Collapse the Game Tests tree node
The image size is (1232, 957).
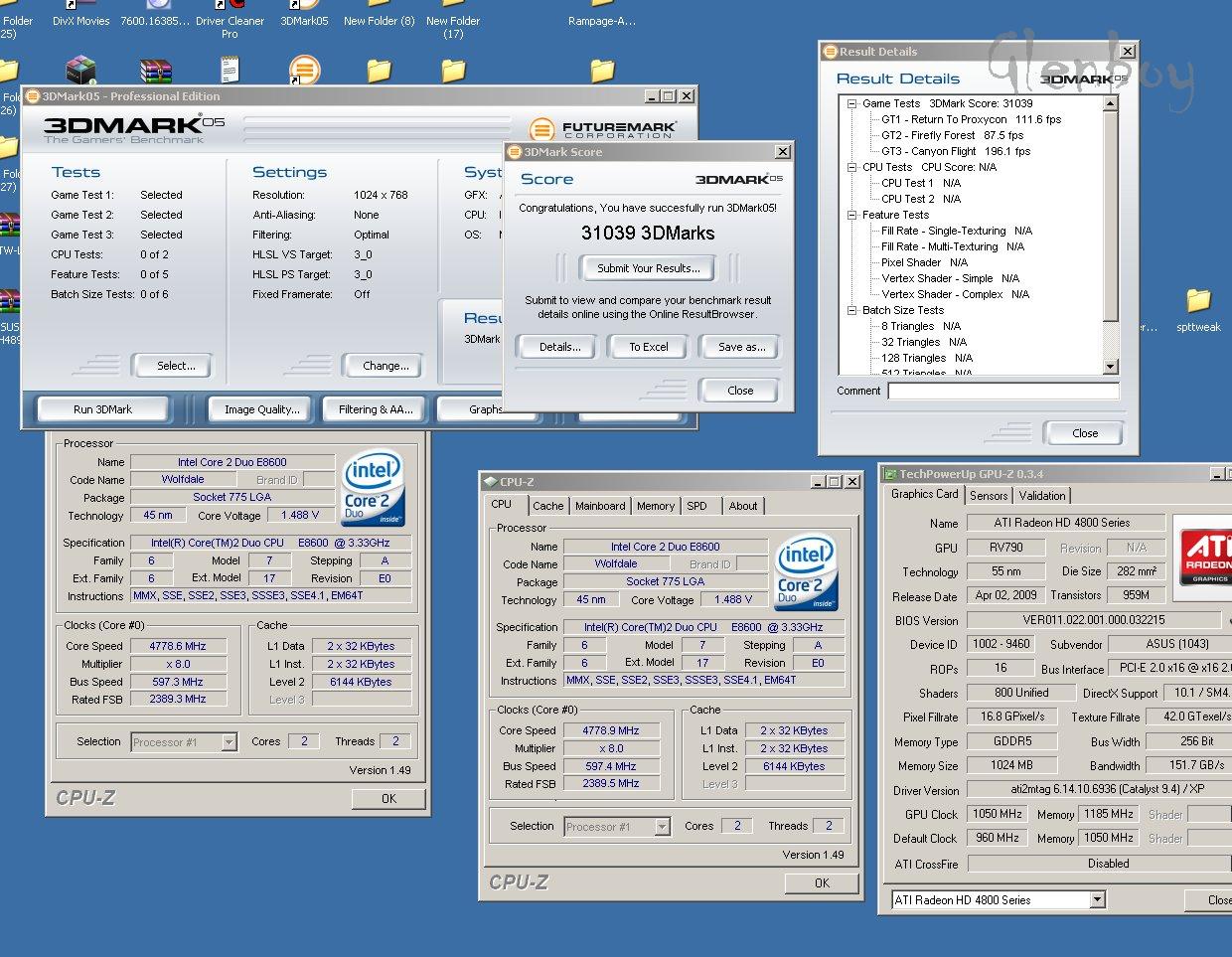(851, 103)
